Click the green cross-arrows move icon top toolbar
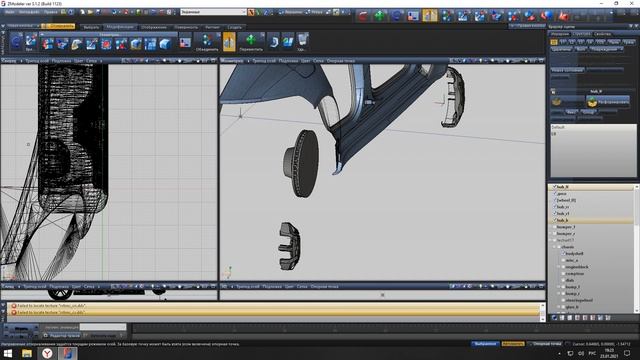640x360 pixels. click(x=380, y=16)
